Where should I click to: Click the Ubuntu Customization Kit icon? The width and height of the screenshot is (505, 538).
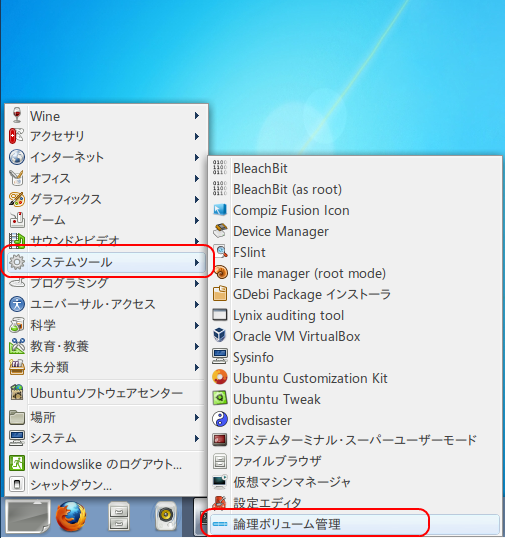pos(220,378)
